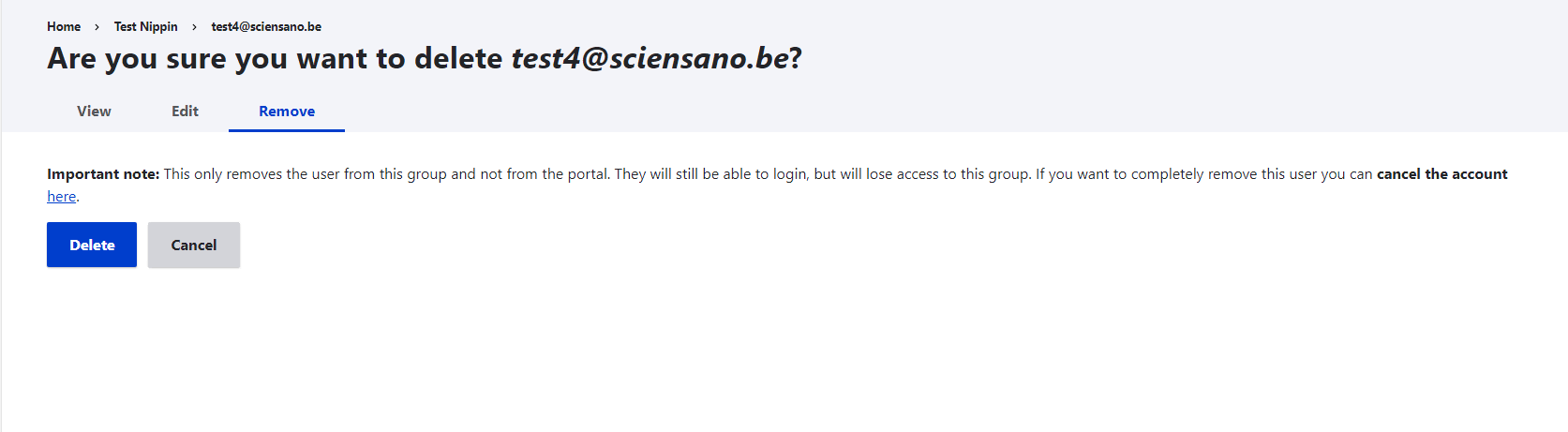The width and height of the screenshot is (1568, 432).
Task: Click the test4@sciensano.be breadcrumb item
Action: [x=266, y=26]
